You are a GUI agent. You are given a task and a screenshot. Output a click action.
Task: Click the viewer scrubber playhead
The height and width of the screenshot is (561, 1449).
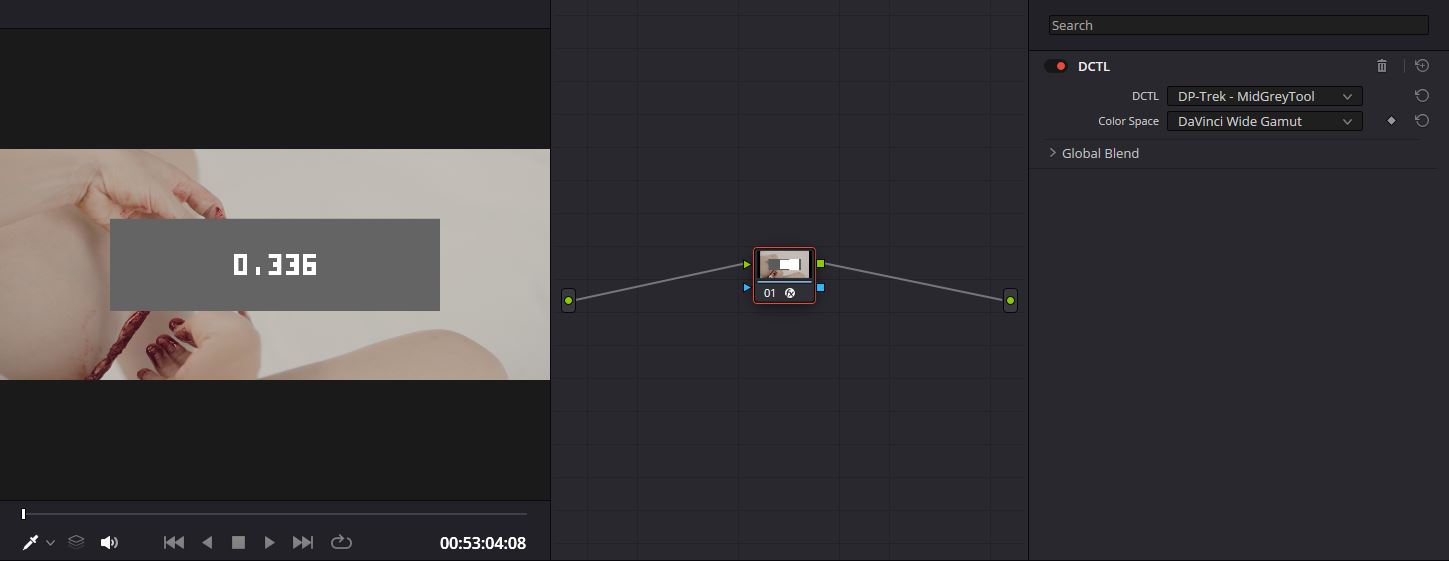pos(23,514)
